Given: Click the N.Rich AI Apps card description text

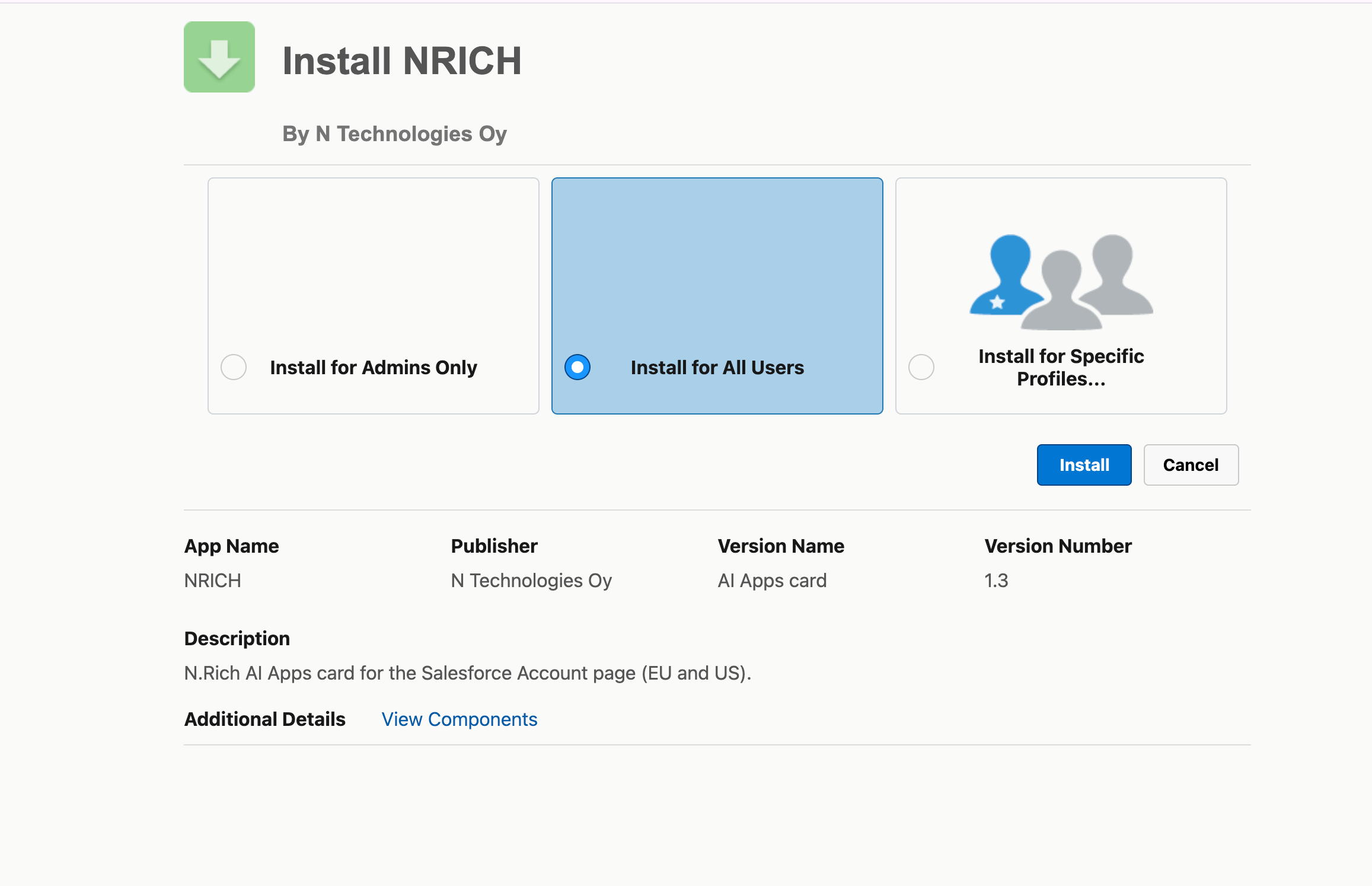Looking at the screenshot, I should coord(468,673).
